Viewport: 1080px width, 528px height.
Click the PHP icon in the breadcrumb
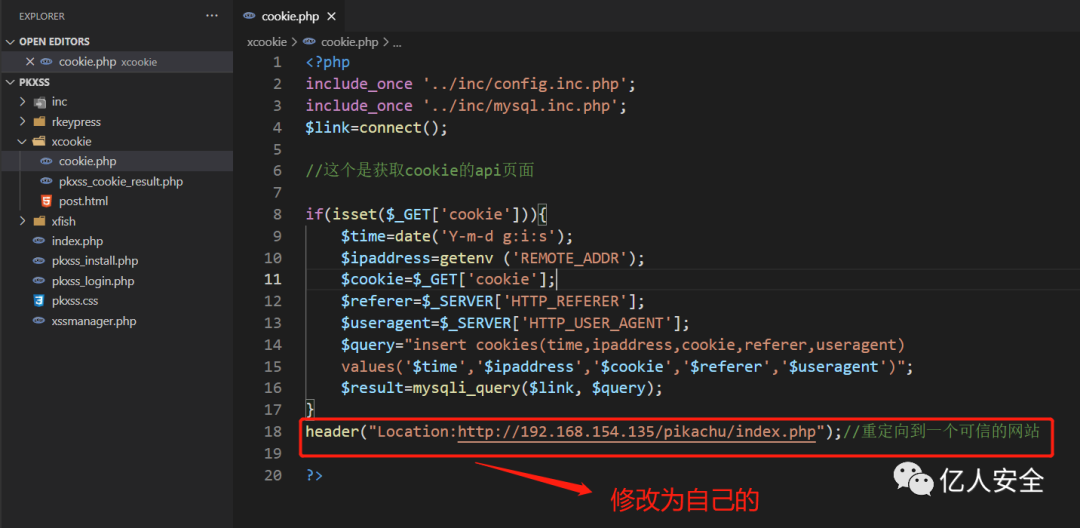coord(309,42)
